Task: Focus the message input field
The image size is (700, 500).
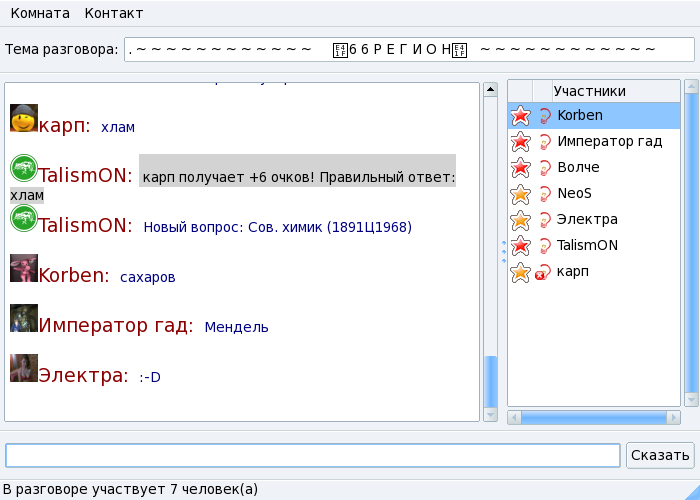Action: pos(312,455)
